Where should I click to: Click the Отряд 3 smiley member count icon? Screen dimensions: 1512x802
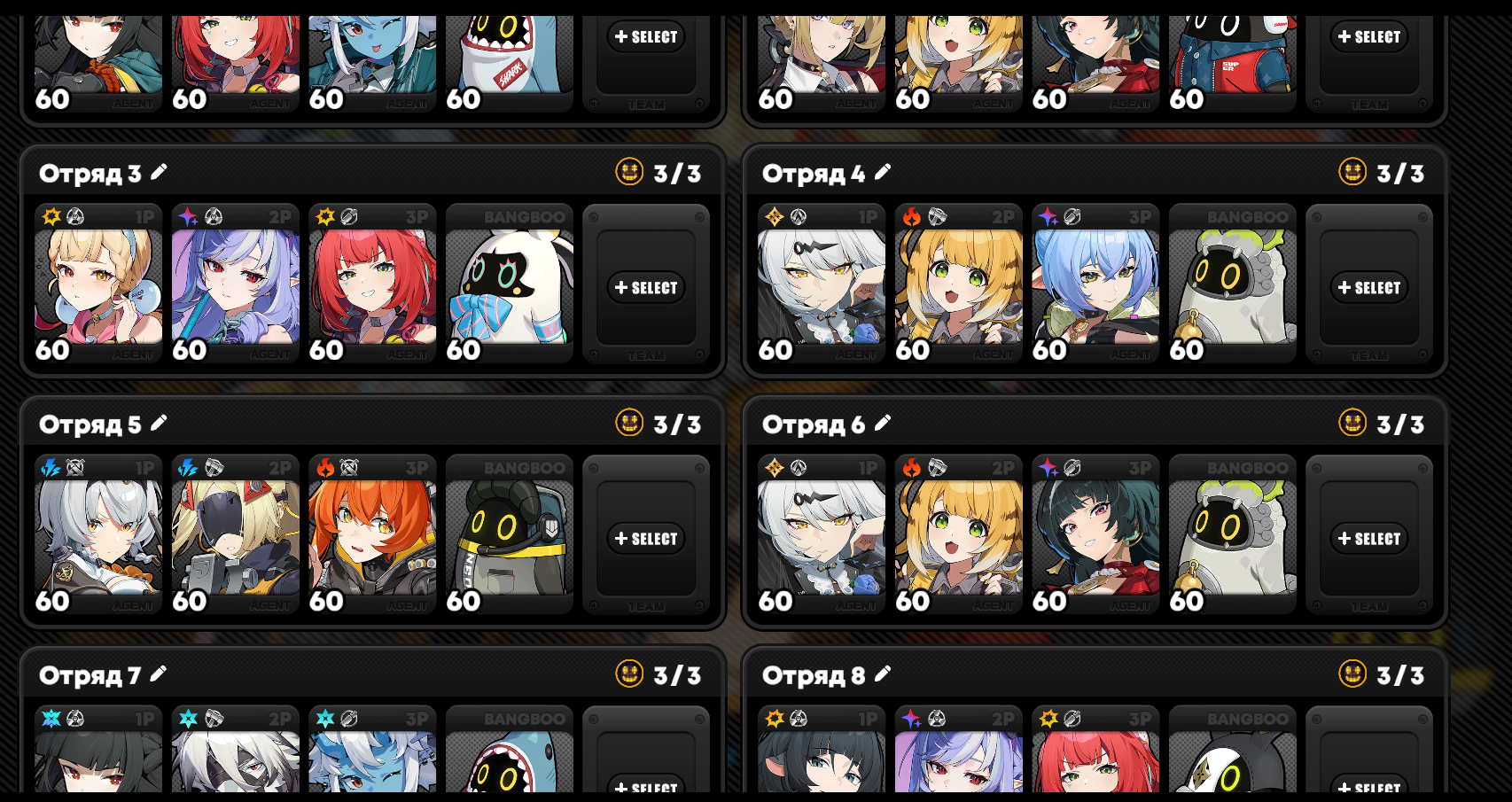[x=629, y=171]
